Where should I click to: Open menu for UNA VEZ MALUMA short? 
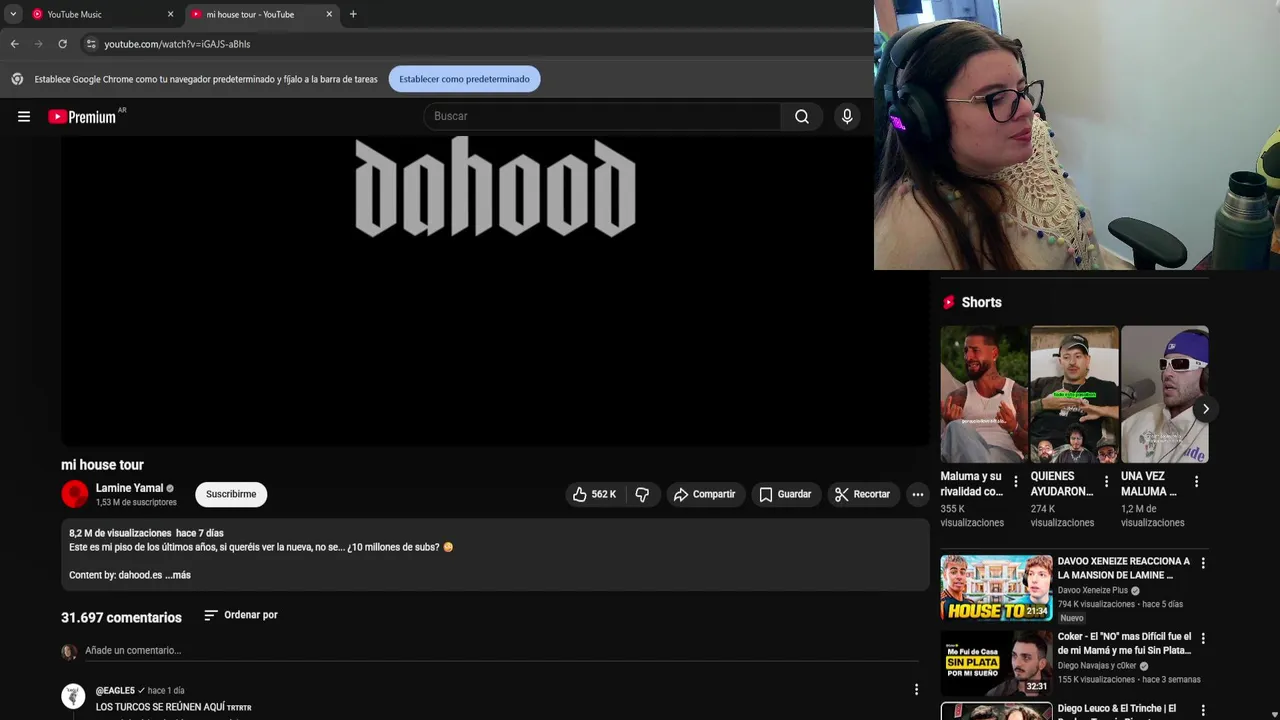pos(1196,482)
